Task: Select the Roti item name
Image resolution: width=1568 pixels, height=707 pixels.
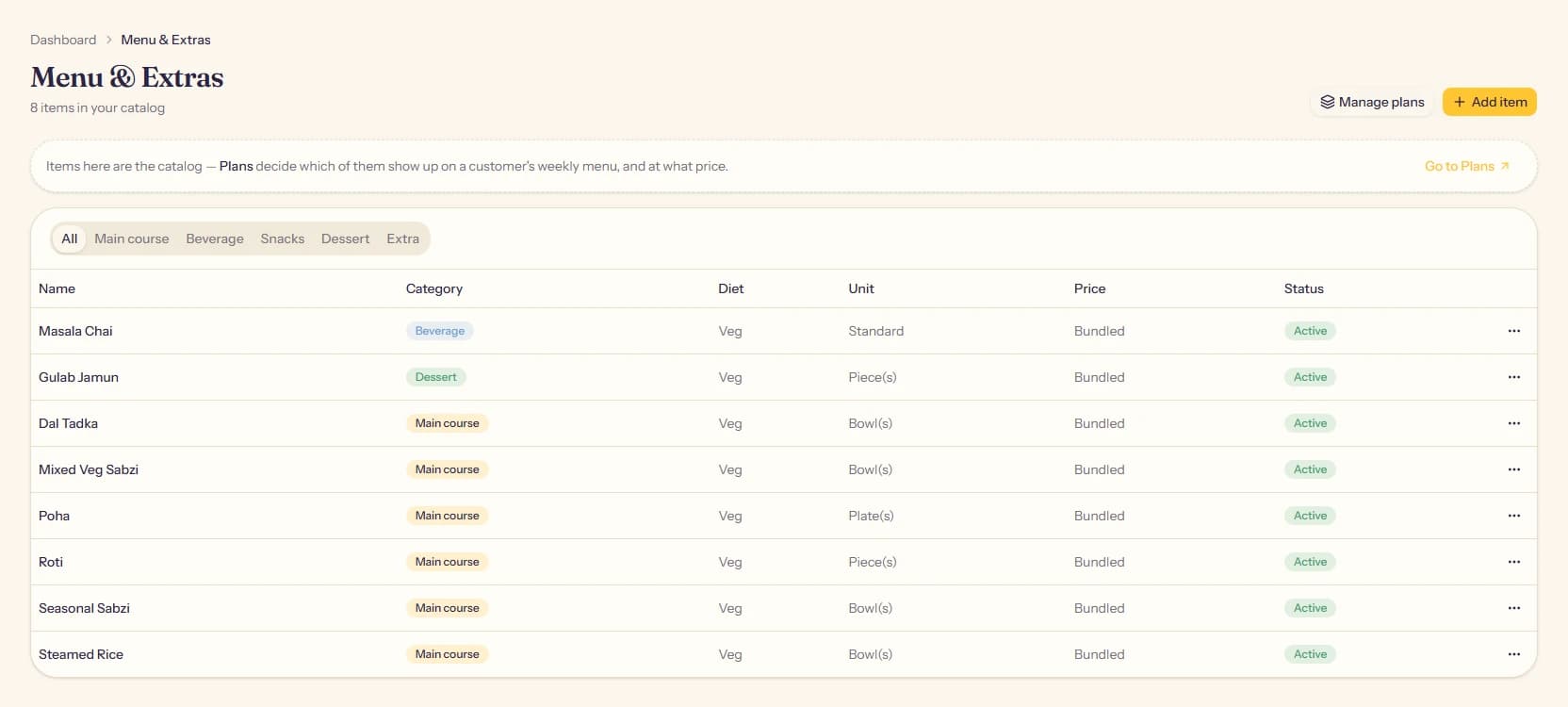Action: click(x=51, y=562)
